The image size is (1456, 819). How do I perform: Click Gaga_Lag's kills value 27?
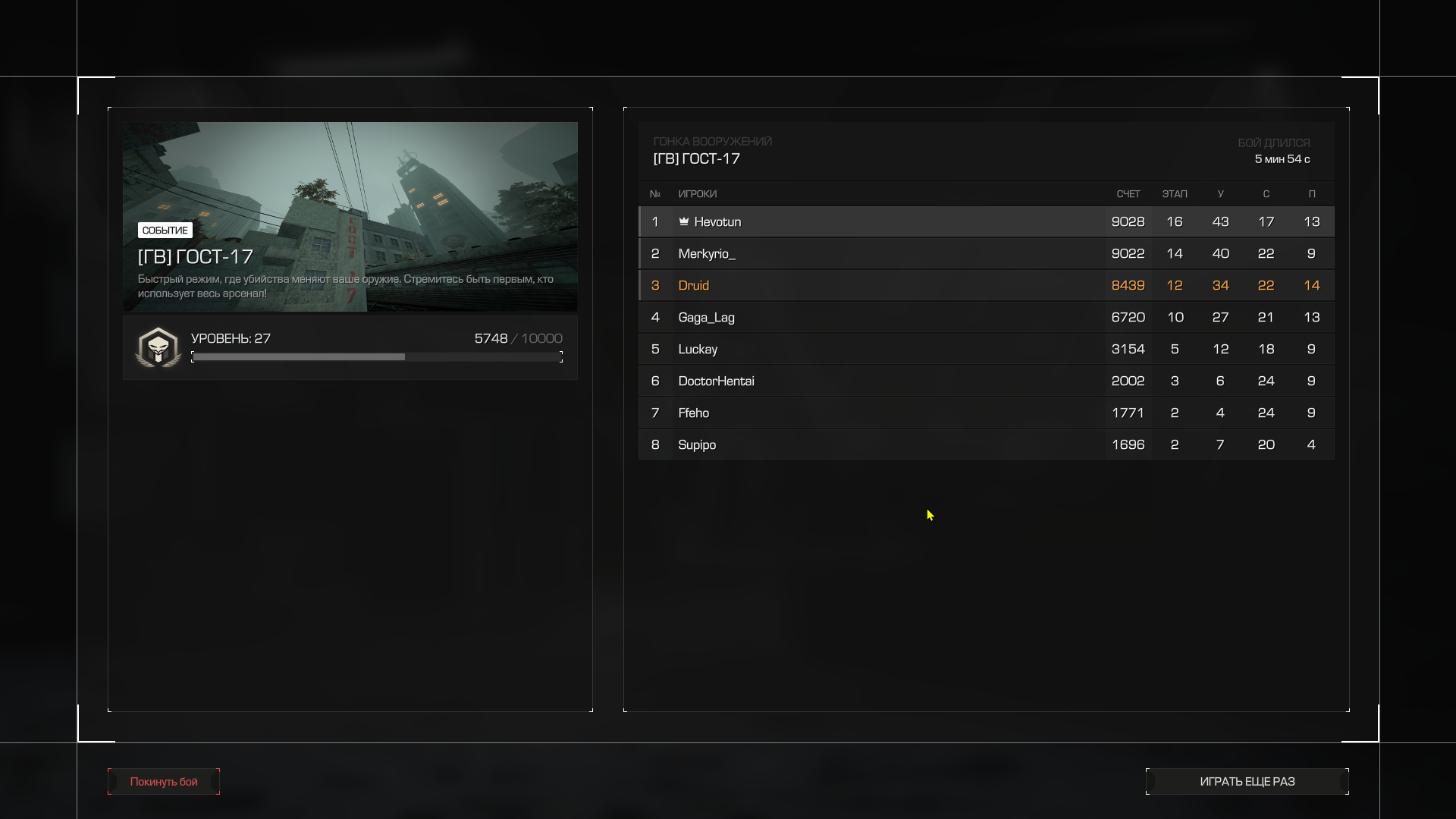coord(1220,317)
